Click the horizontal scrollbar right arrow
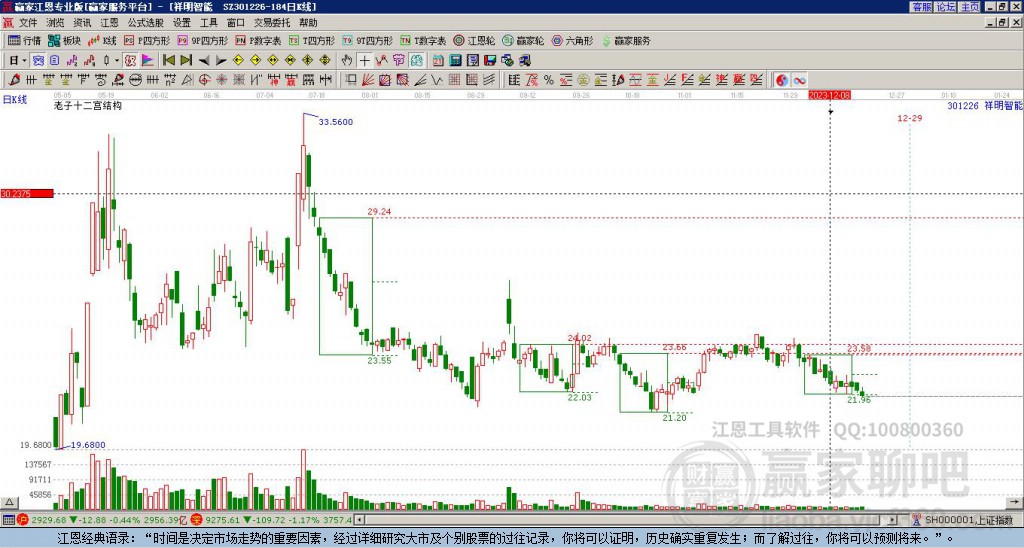 (893, 520)
